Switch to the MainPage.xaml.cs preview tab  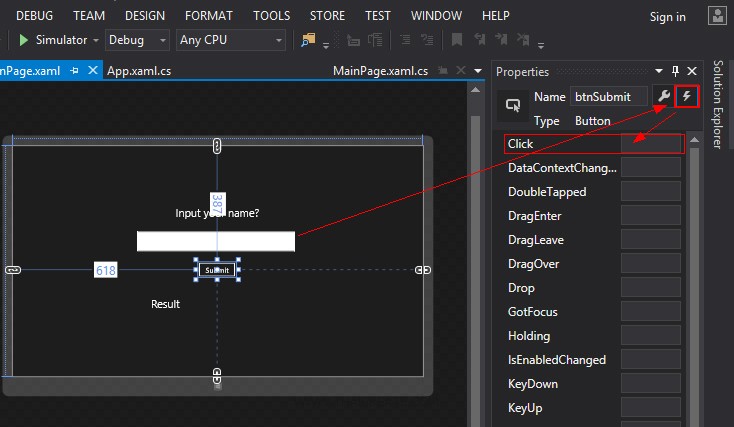[x=380, y=71]
